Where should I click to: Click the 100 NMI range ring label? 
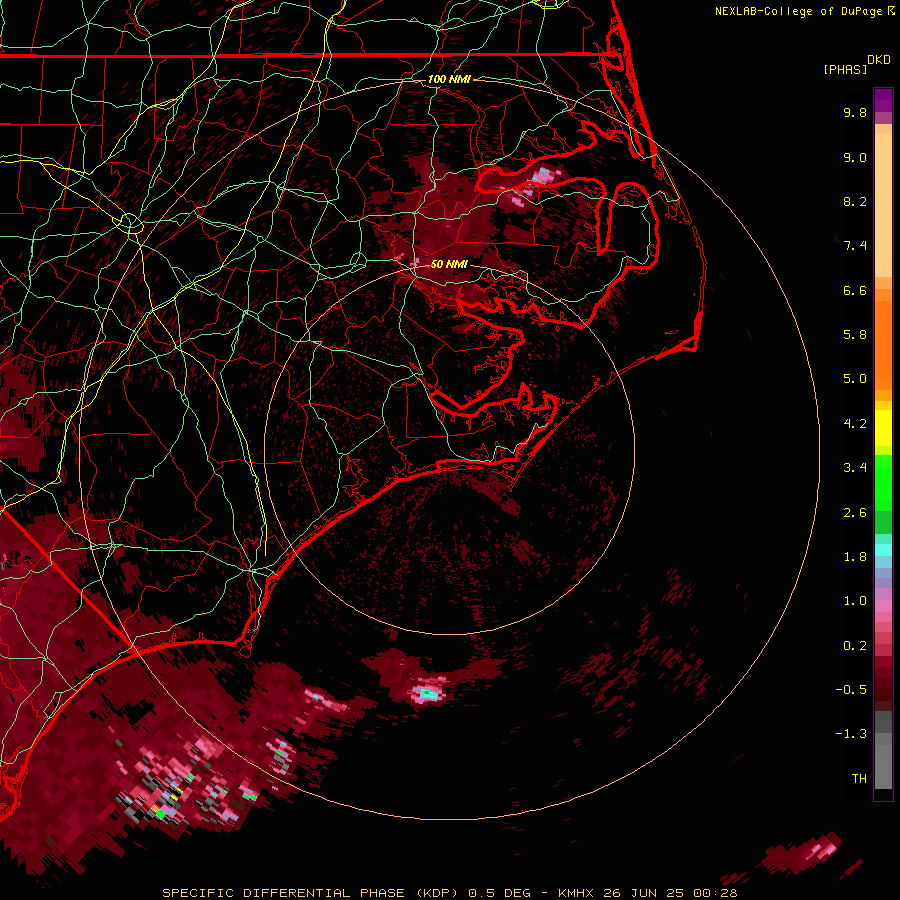449,79
